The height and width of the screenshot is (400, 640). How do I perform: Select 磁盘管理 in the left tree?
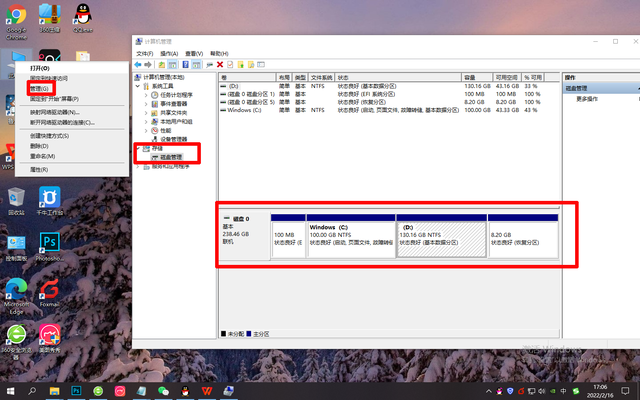pos(170,157)
